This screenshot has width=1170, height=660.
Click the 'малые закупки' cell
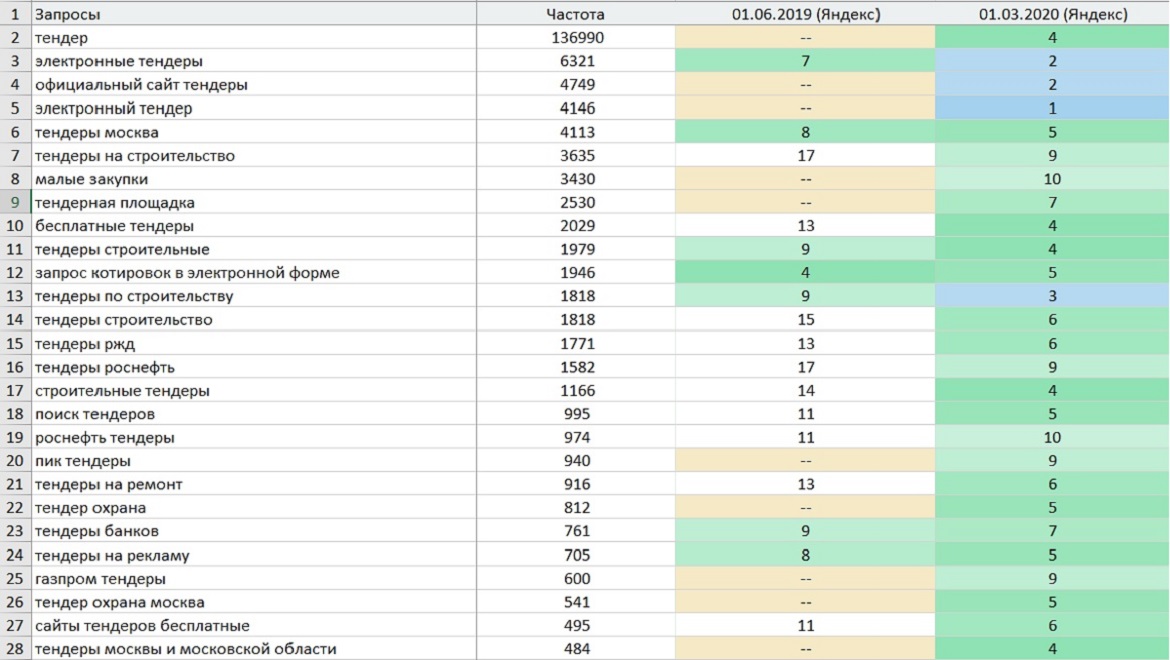(254, 179)
